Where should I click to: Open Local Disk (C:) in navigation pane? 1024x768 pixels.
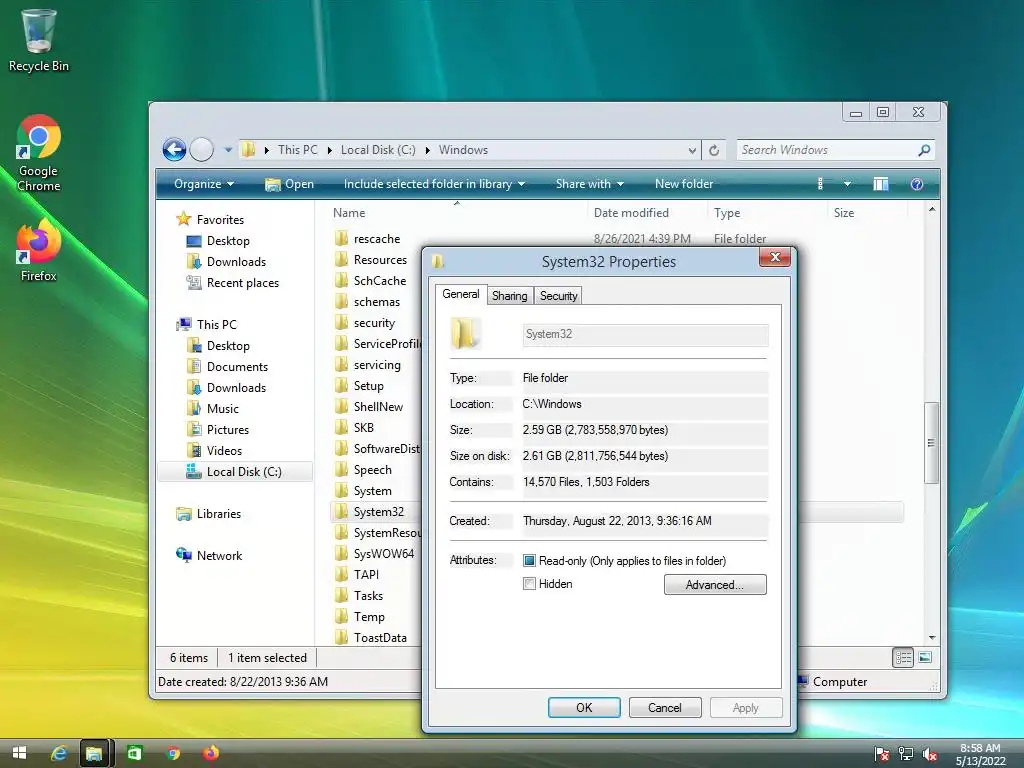(x=234, y=472)
